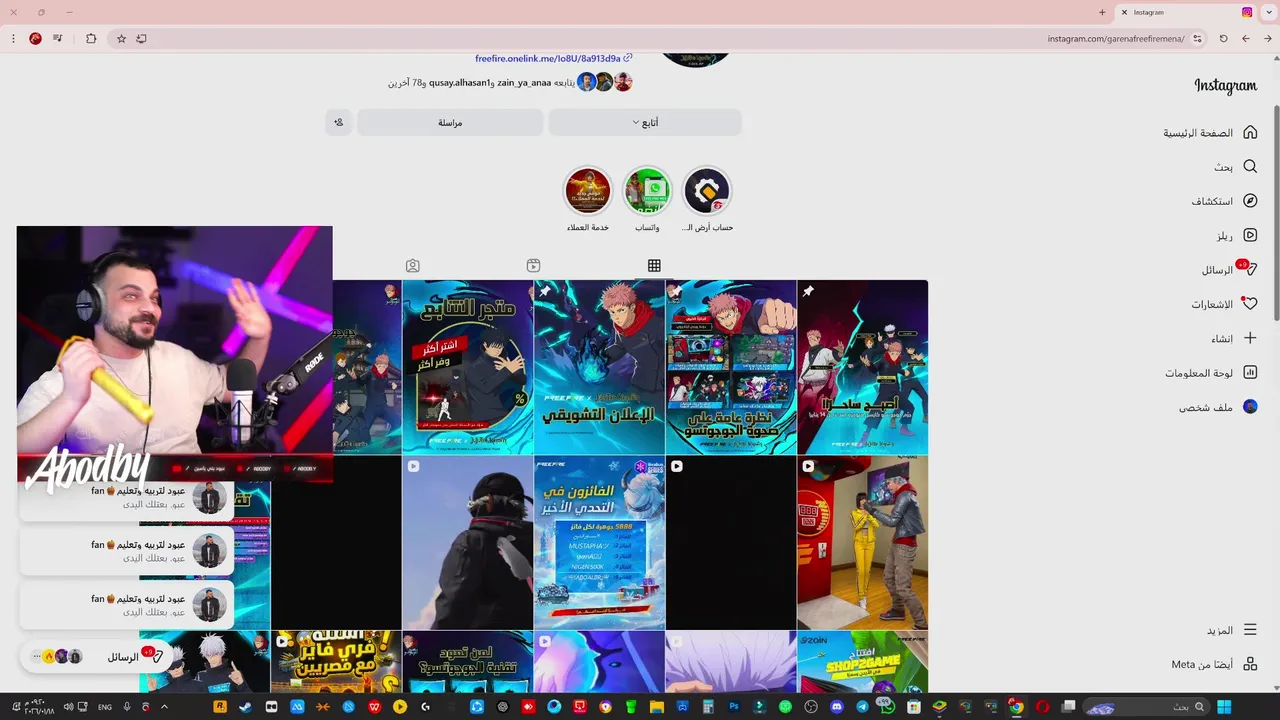Viewport: 1280px width, 720px height.
Task: Open the last challenge winners post
Action: point(599,543)
